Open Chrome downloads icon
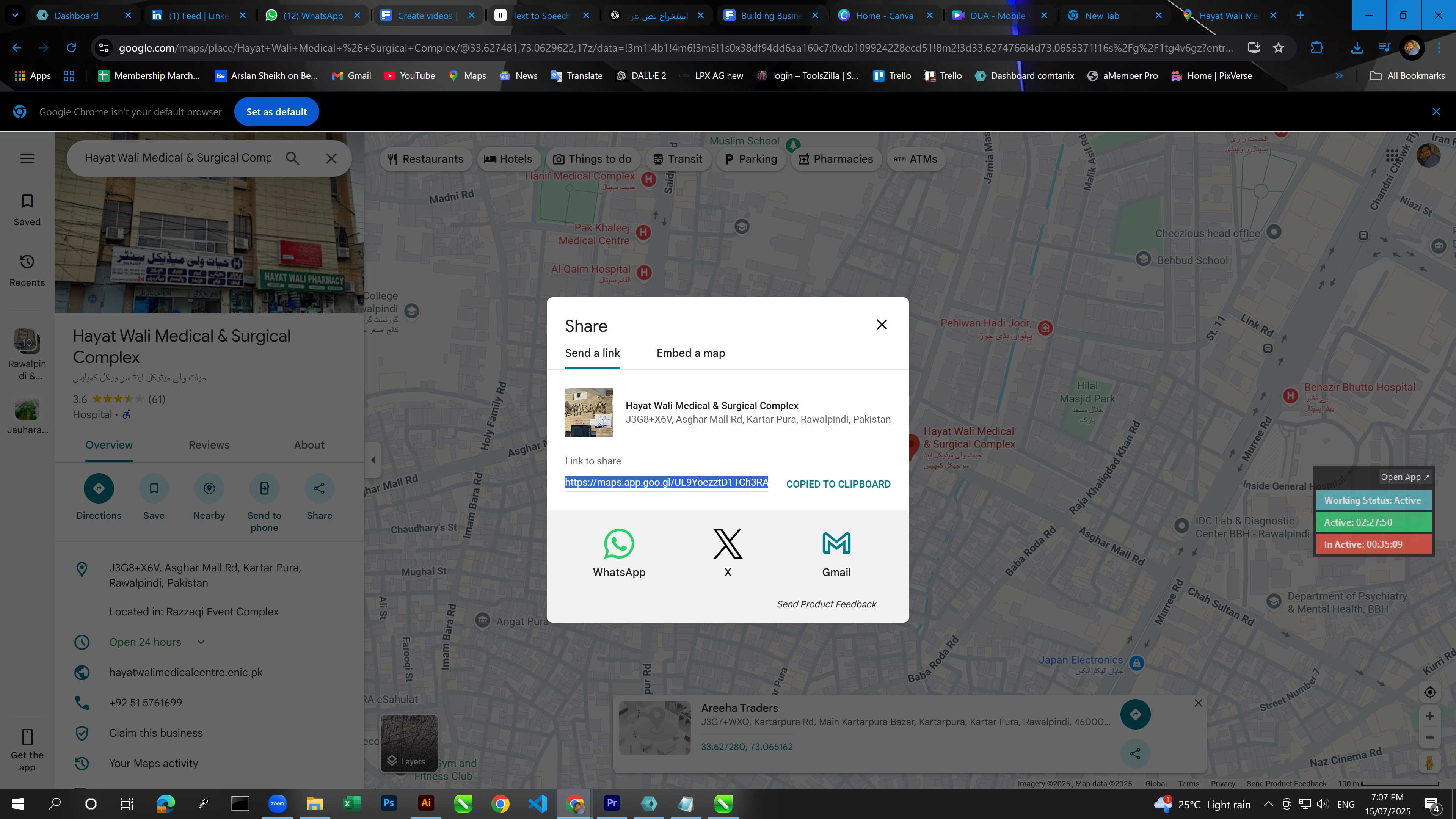This screenshot has width=1456, height=819. click(1357, 48)
